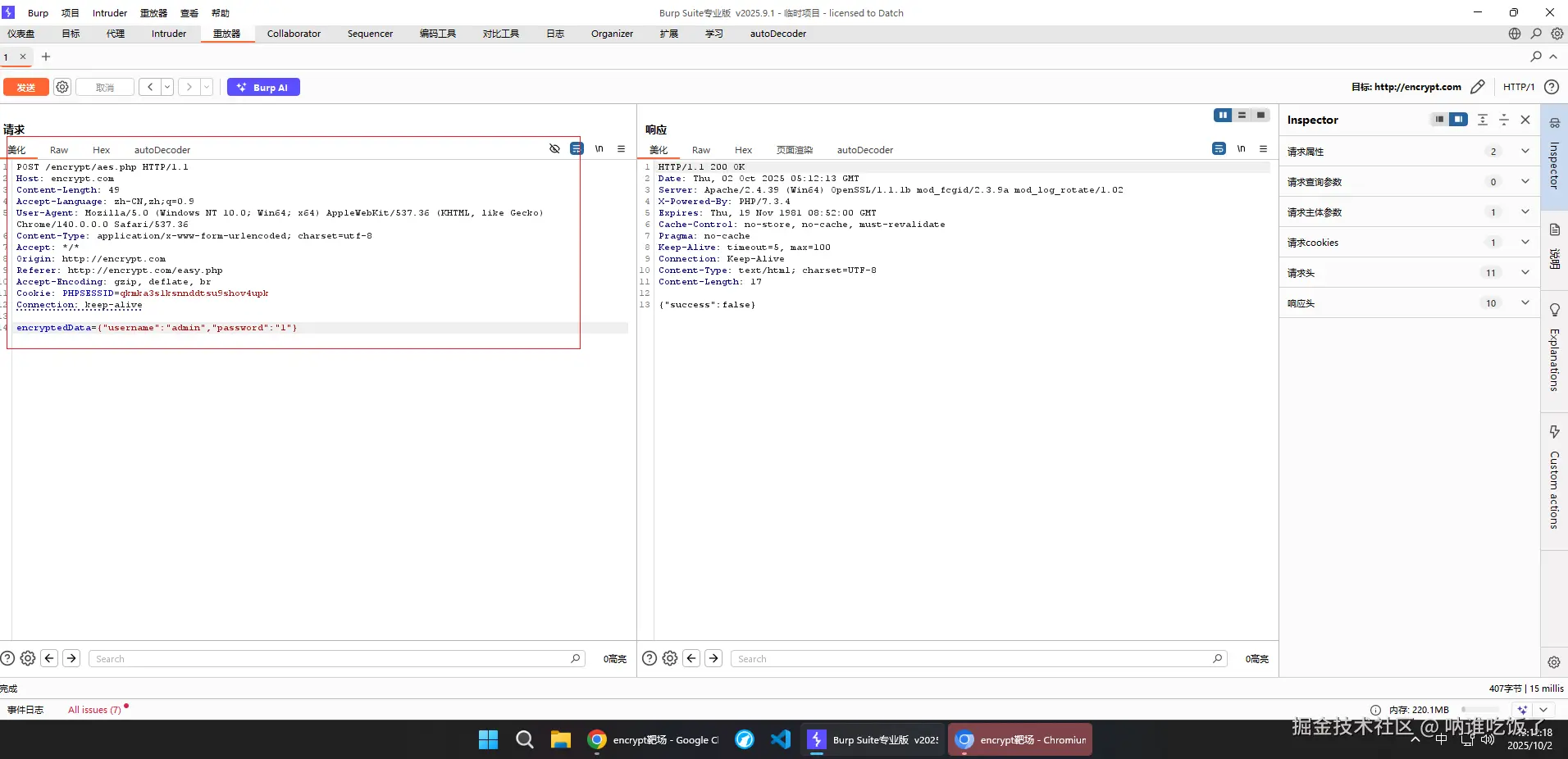Viewport: 1568px width, 759px height.
Task: Open Visual Studio Code from taskbar
Action: 781,739
